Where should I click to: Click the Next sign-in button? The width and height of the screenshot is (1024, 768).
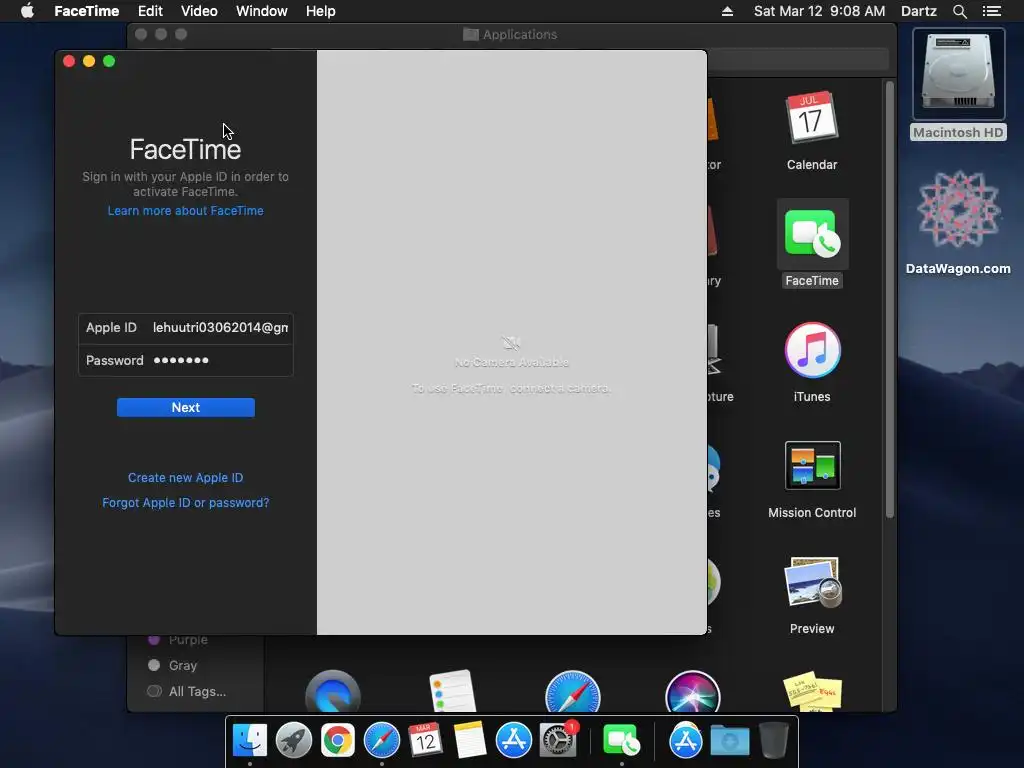185,407
